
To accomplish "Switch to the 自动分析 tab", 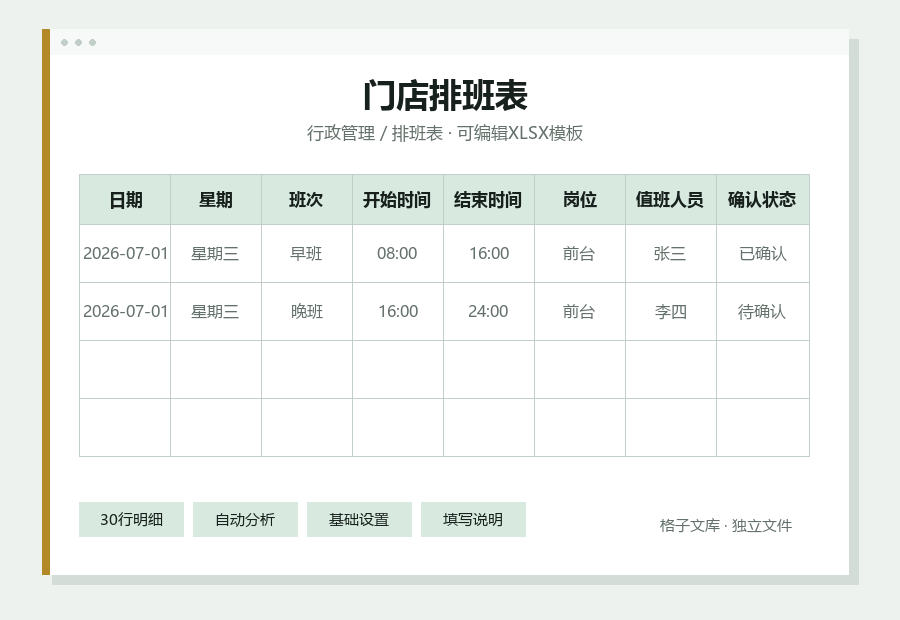I will click(x=245, y=520).
